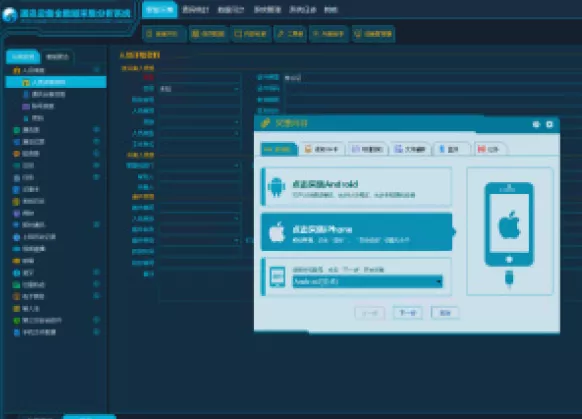
Task: Click the globe logo in the title area
Action: pyautogui.click(x=9, y=15)
